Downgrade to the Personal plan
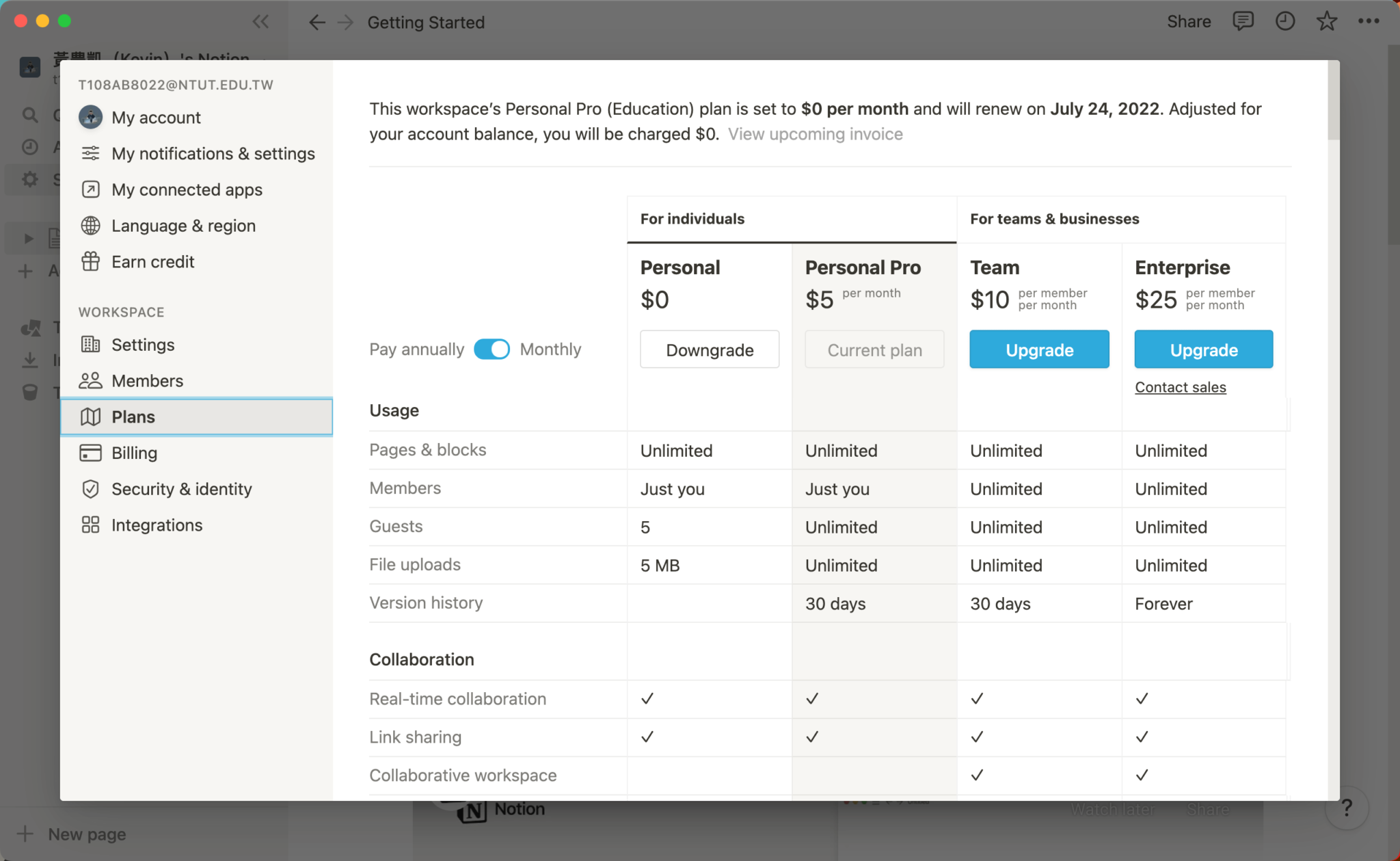1400x861 pixels. [x=710, y=349]
